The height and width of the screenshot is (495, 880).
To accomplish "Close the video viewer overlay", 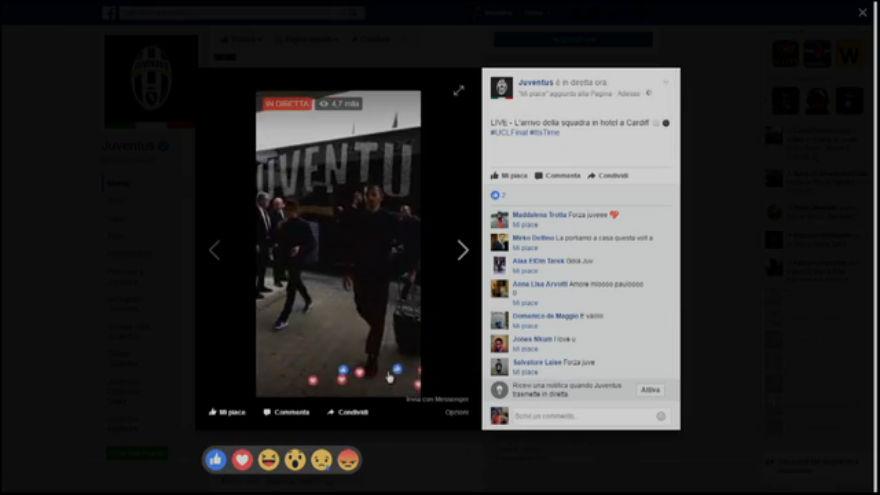I will pos(862,13).
